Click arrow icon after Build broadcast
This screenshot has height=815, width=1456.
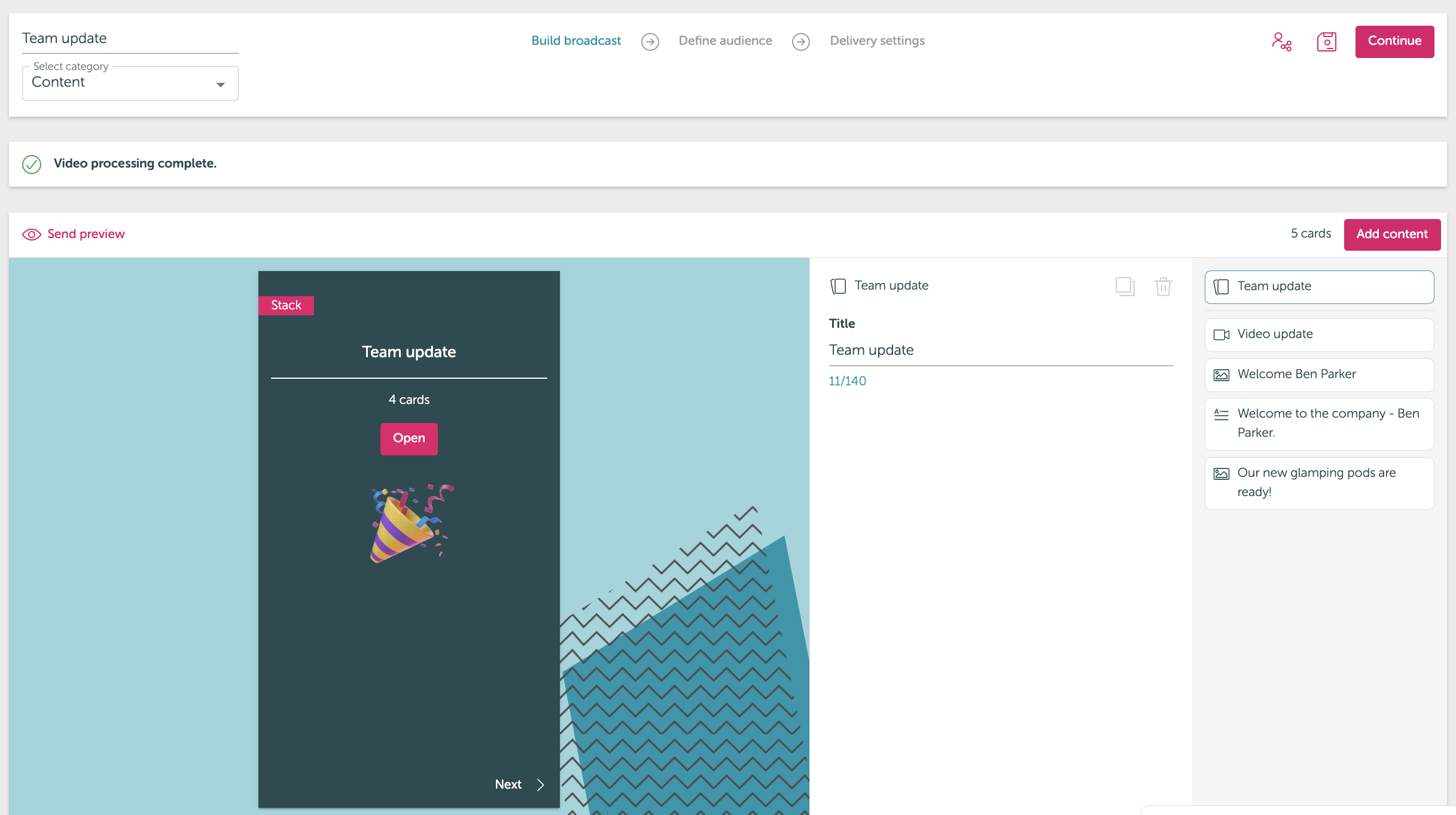(650, 42)
